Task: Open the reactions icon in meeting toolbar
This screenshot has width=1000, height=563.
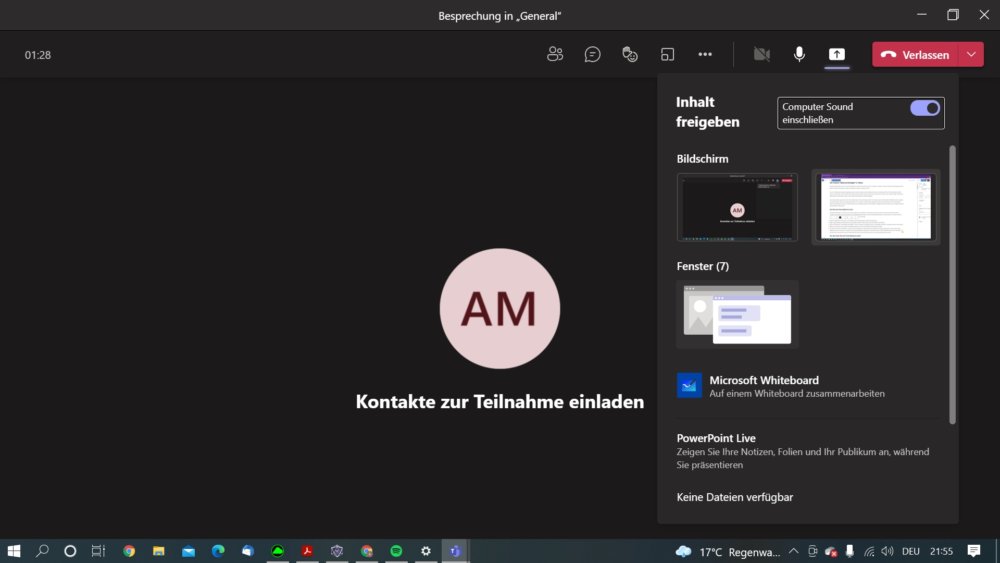Action: [x=630, y=54]
